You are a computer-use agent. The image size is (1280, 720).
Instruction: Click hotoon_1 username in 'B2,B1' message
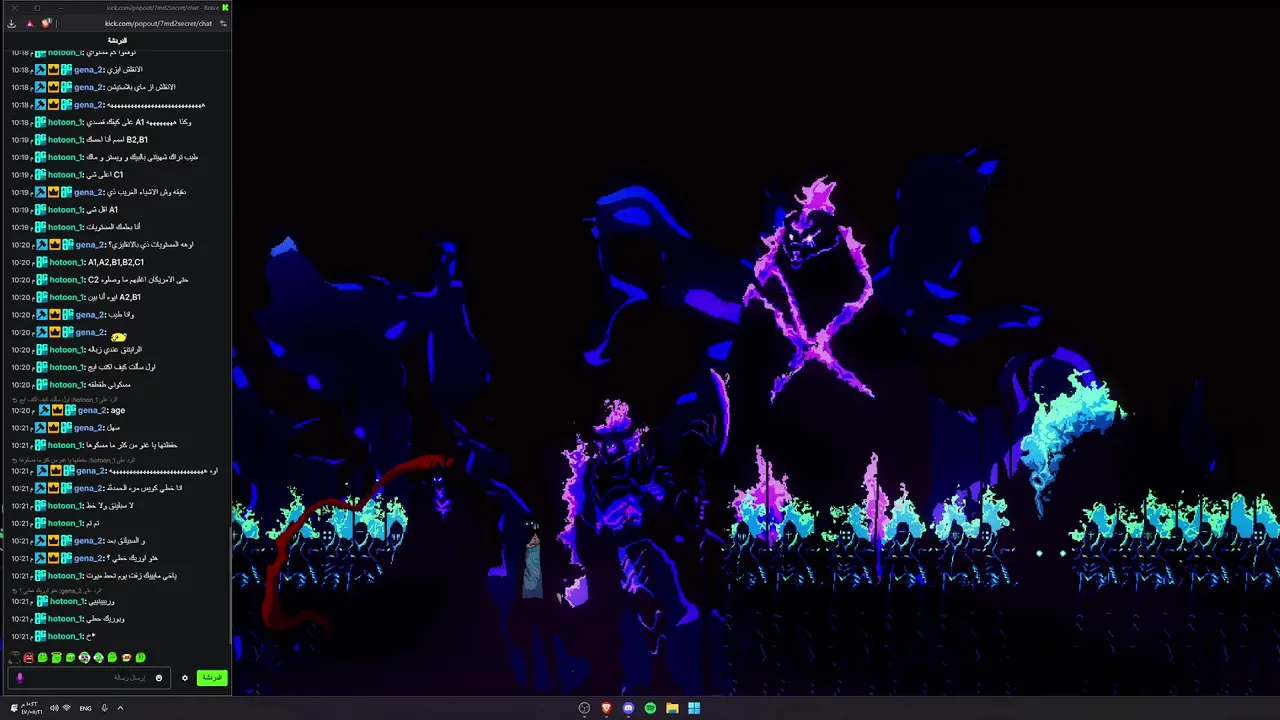coord(66,140)
